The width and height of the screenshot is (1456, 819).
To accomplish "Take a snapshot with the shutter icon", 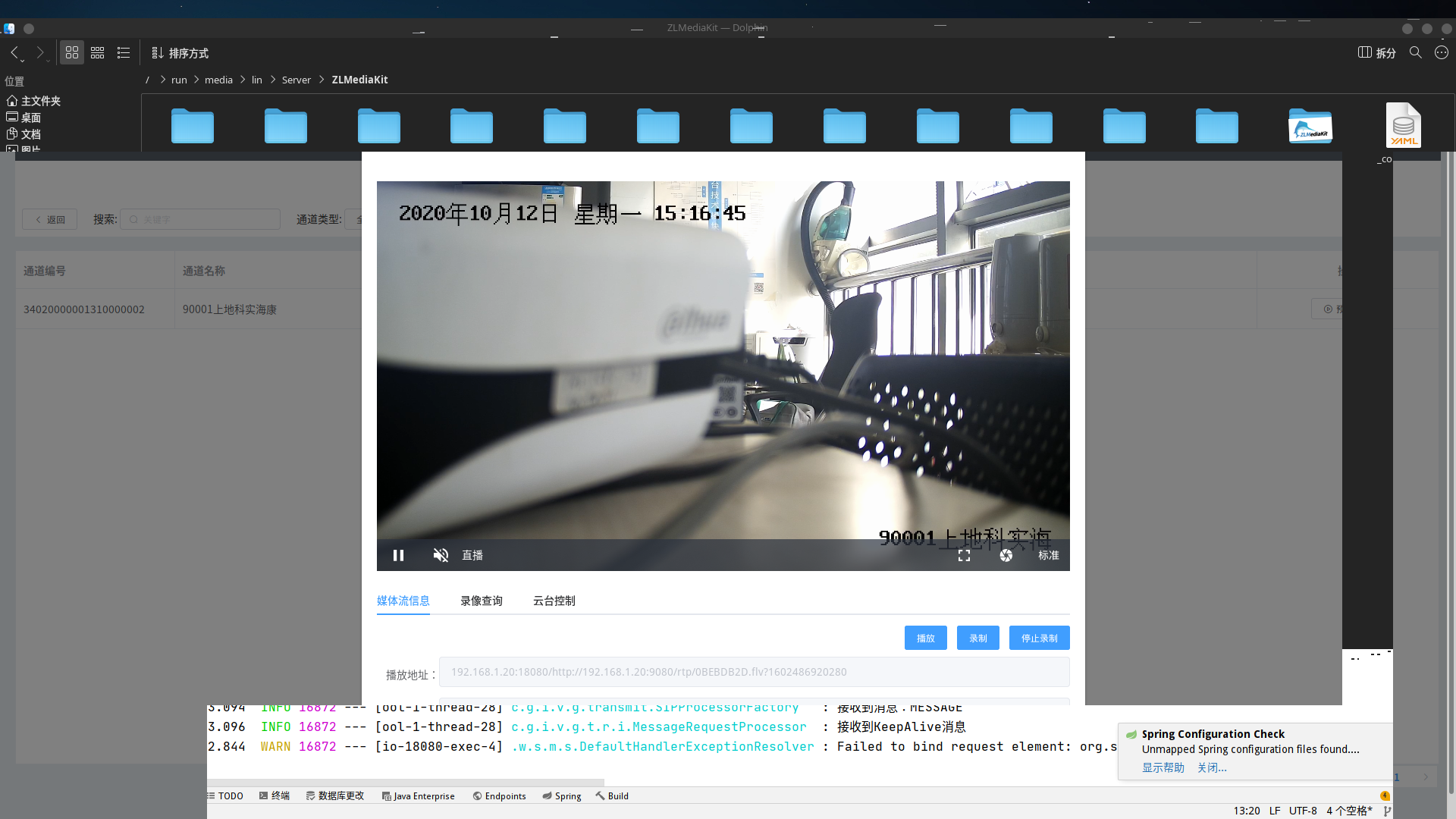I will pos(1006,555).
